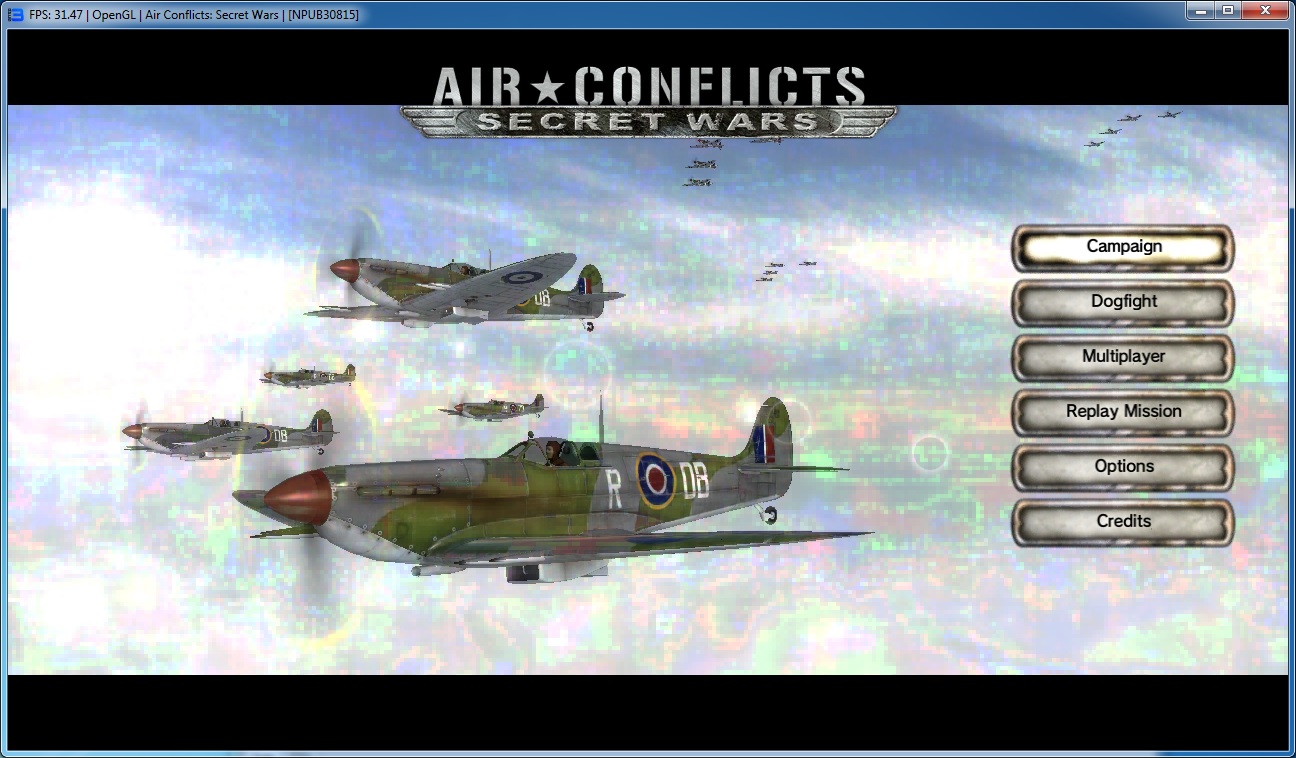Click the bomber formation in the top-right sky
Image resolution: width=1296 pixels, height=758 pixels.
coord(1131,127)
